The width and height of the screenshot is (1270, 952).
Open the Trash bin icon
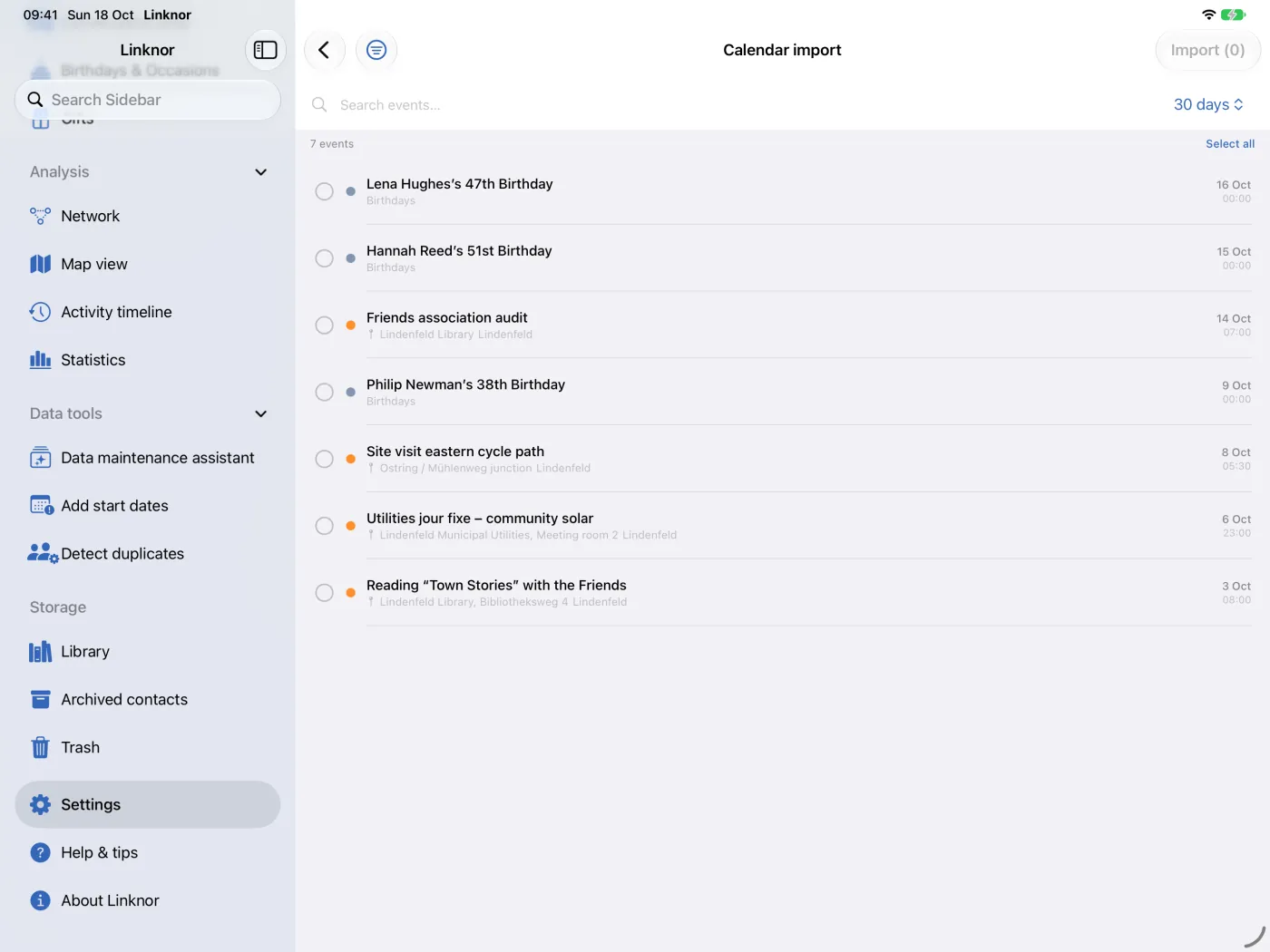(40, 747)
